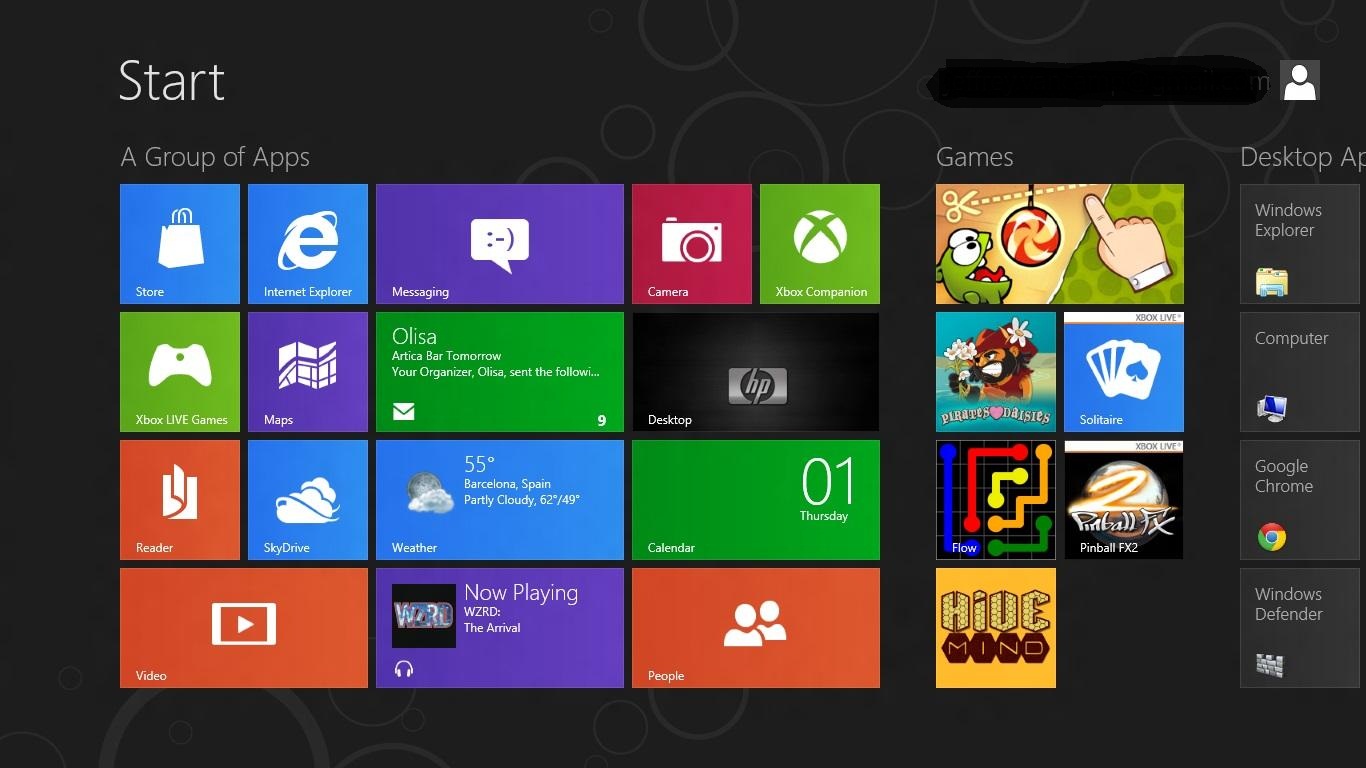Open the Xbox Companion tile
The image size is (1366, 768).
820,244
